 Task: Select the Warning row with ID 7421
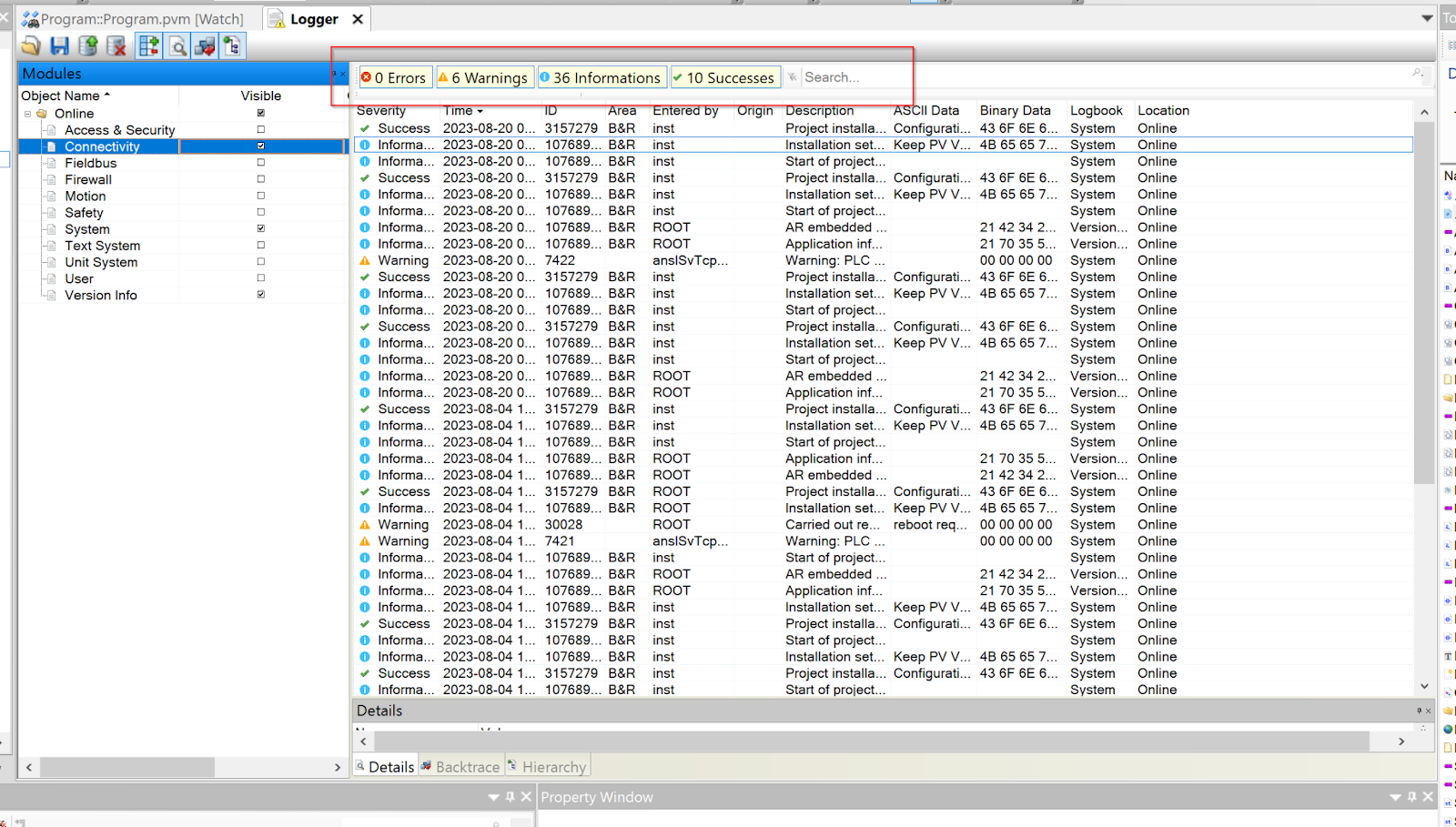pos(883,541)
